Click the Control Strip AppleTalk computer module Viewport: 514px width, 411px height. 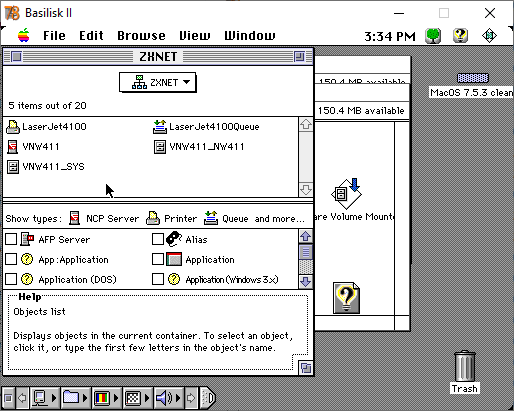click(40, 398)
